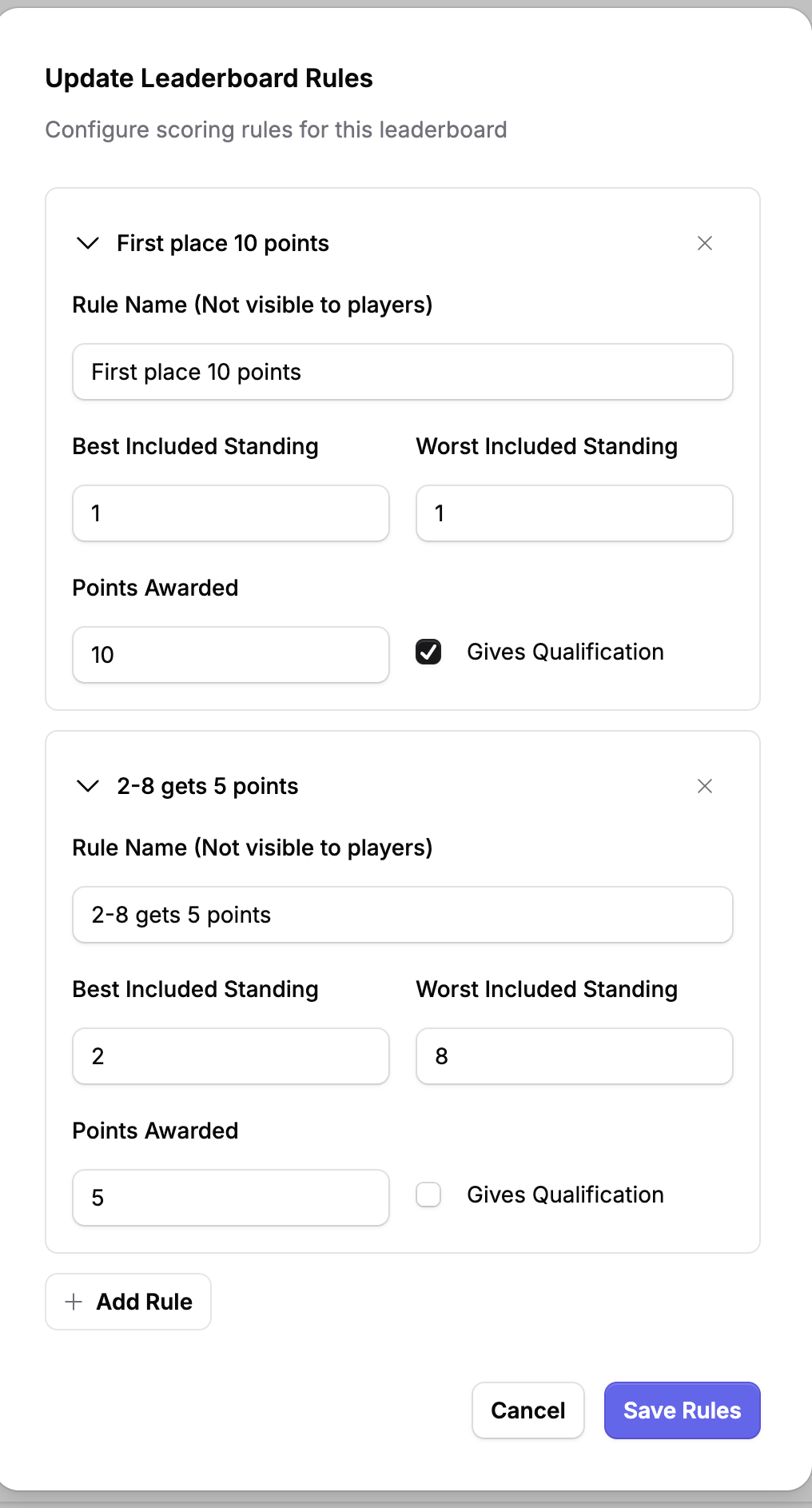Click the 2-8 gets 5 points header title
Screen dimensions: 812x1508
tap(208, 786)
